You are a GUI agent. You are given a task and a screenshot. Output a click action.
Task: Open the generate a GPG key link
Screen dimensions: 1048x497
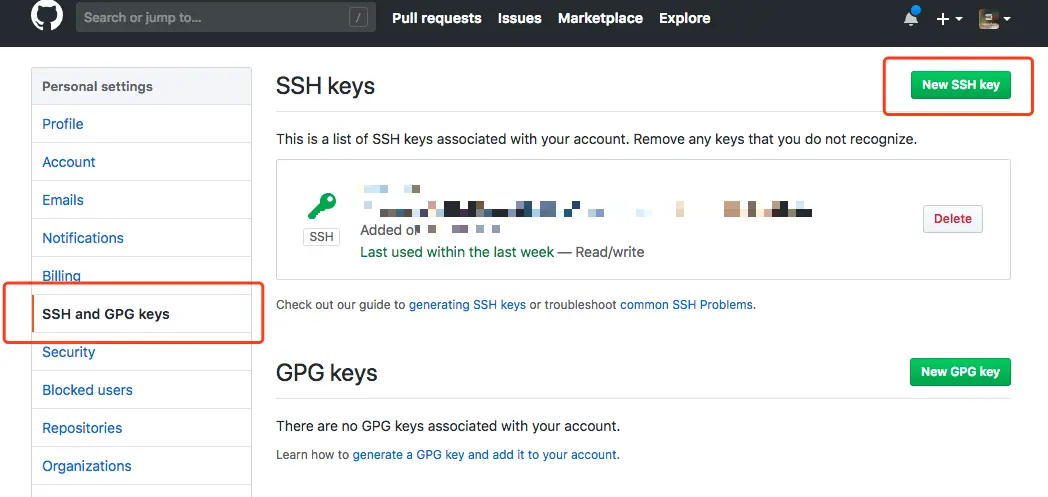coord(485,454)
